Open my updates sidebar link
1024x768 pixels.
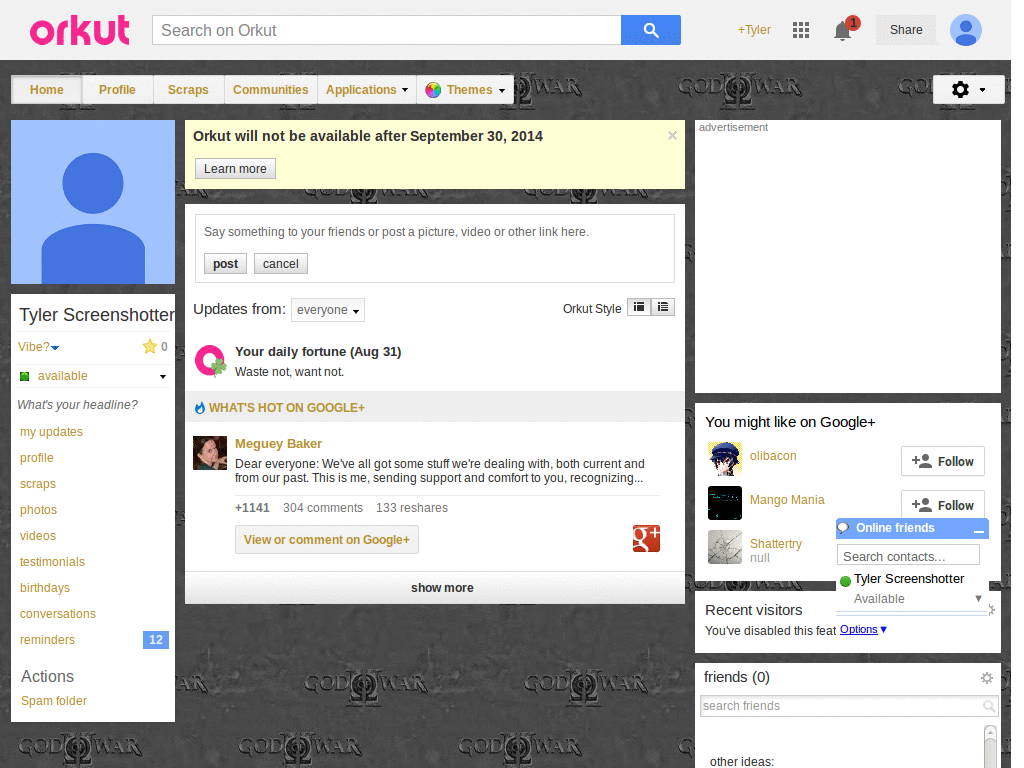(52, 432)
